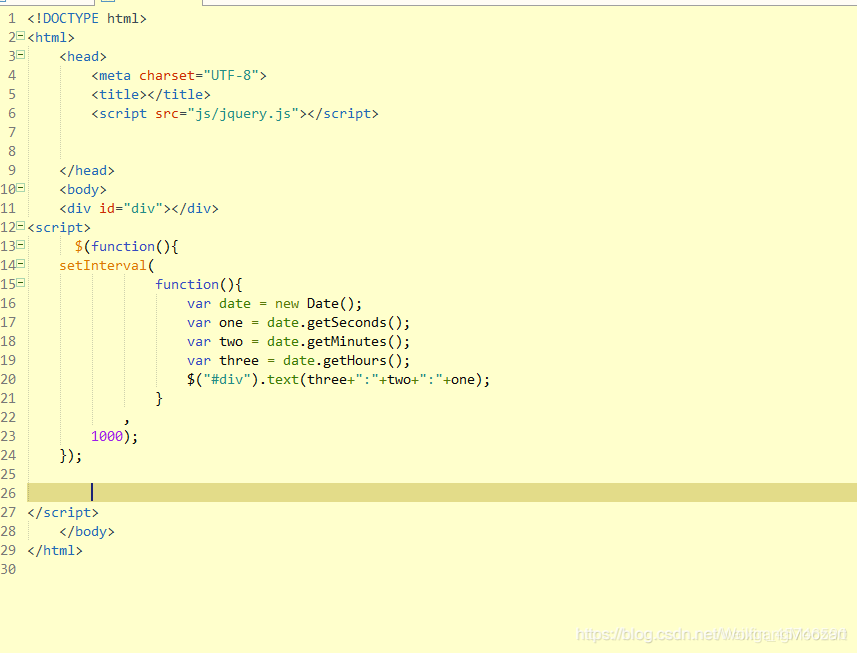Click the }); closing on line 24
Image resolution: width=857 pixels, height=653 pixels.
pos(71,456)
